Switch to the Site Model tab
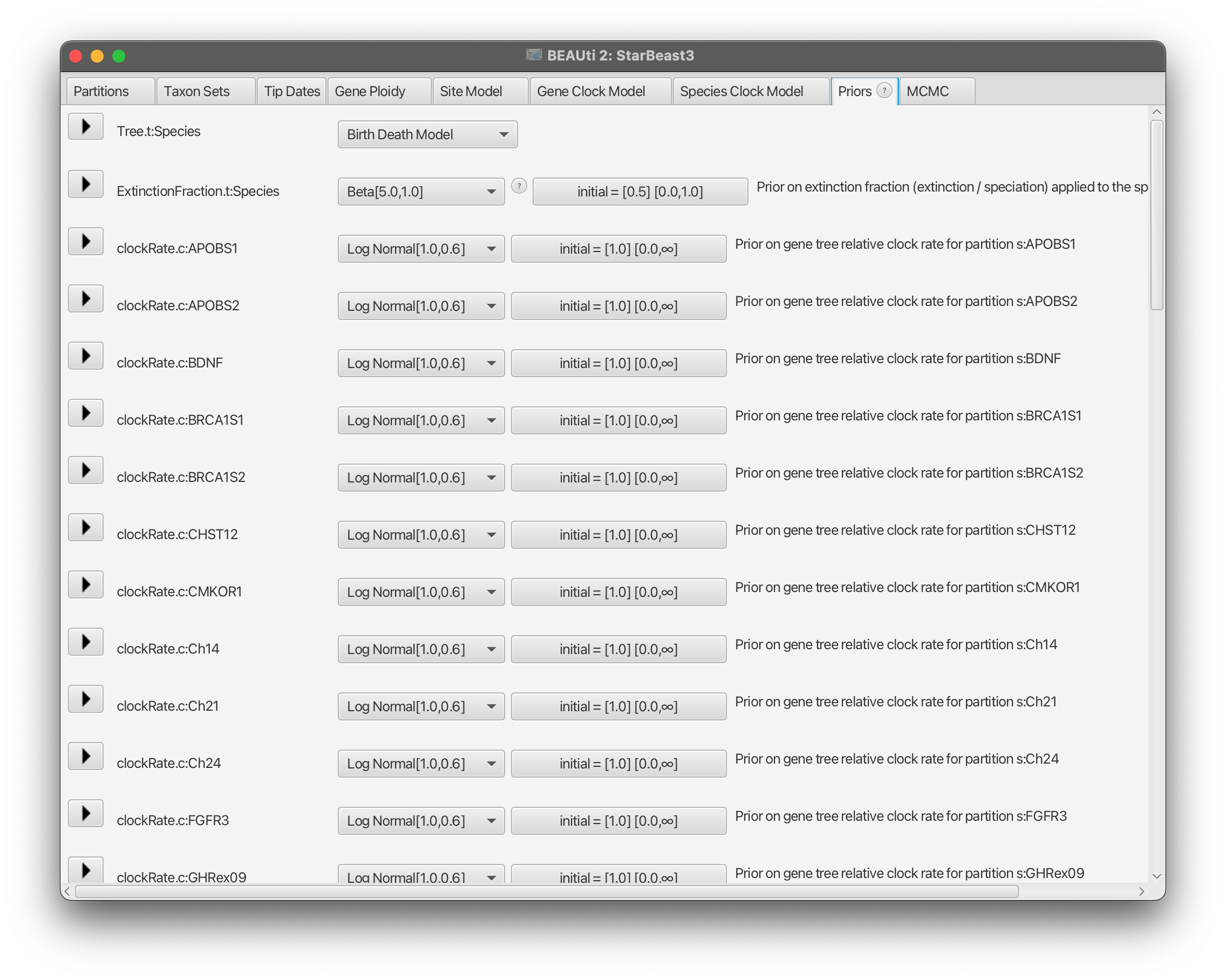Screen dimensions: 1226x980 tap(470, 92)
